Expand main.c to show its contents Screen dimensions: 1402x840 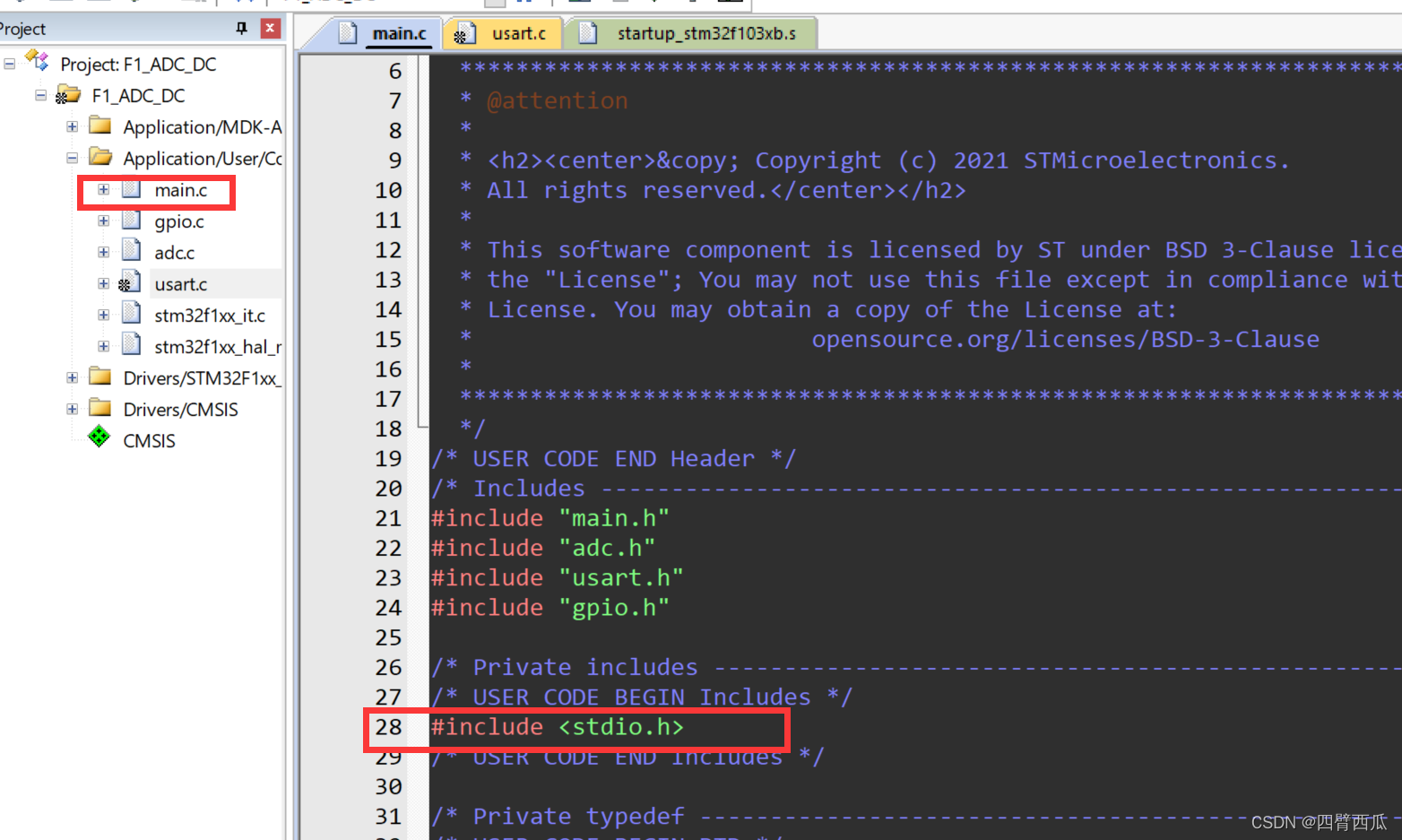coord(103,190)
